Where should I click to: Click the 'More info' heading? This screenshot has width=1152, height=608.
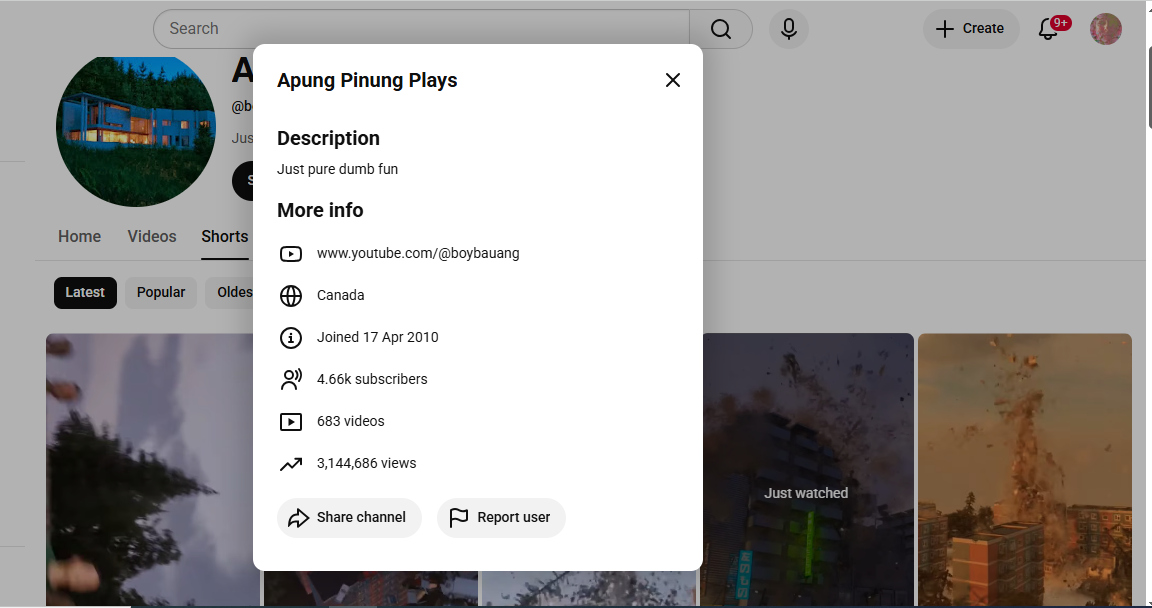[320, 211]
